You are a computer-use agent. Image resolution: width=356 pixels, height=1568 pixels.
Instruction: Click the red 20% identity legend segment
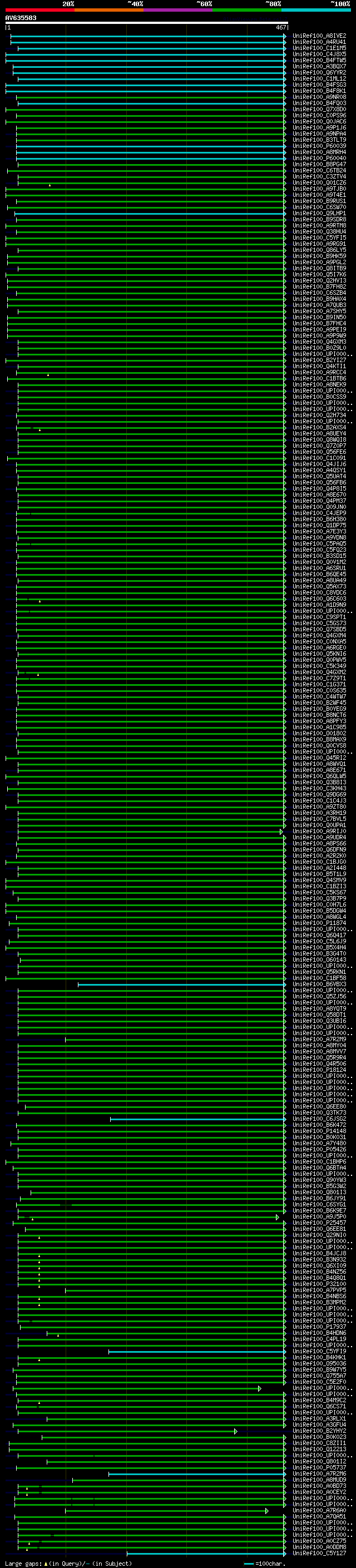pos(39,10)
